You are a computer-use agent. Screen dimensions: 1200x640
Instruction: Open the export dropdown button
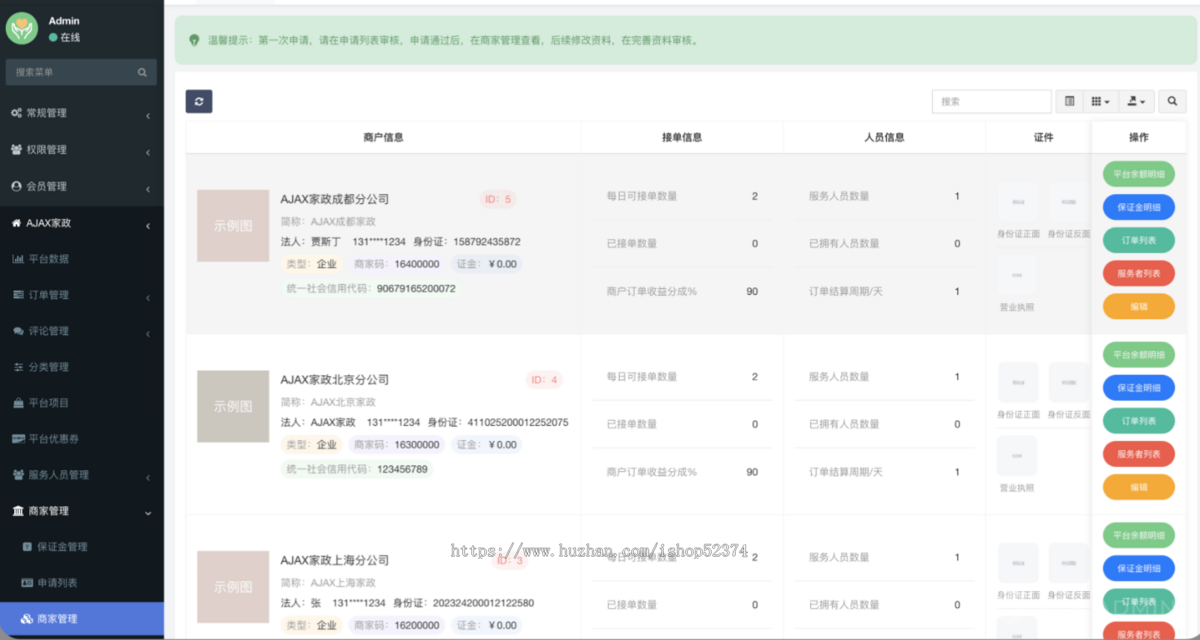(1136, 101)
